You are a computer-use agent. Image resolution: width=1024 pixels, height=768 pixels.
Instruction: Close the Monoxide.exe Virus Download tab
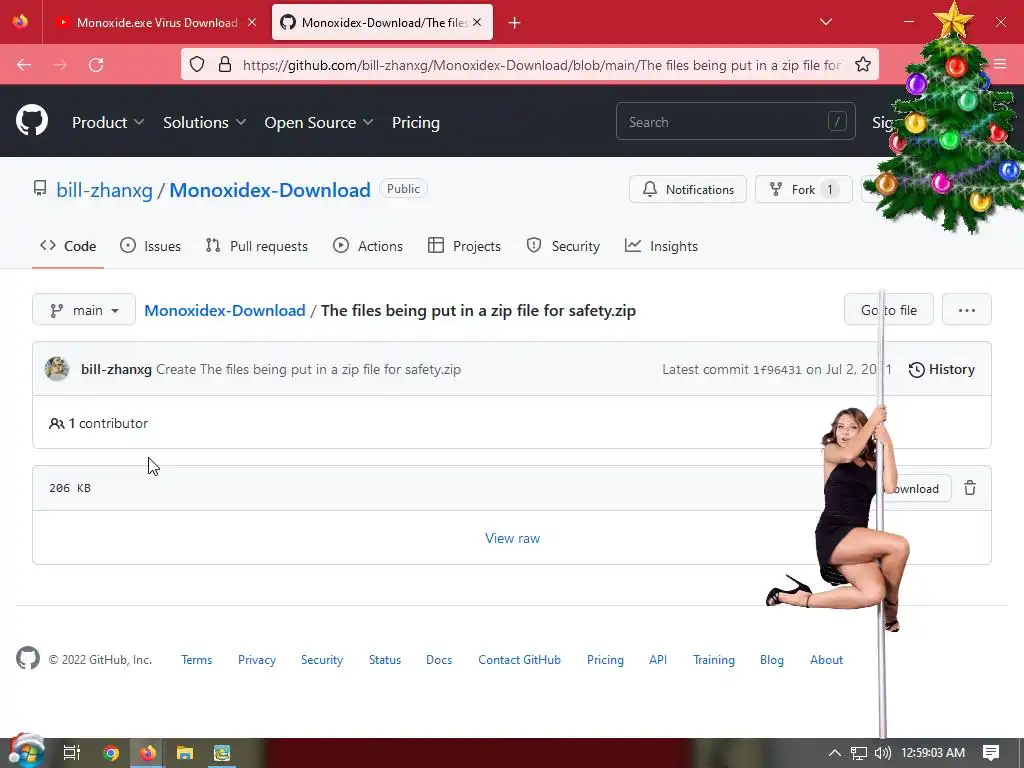252,22
